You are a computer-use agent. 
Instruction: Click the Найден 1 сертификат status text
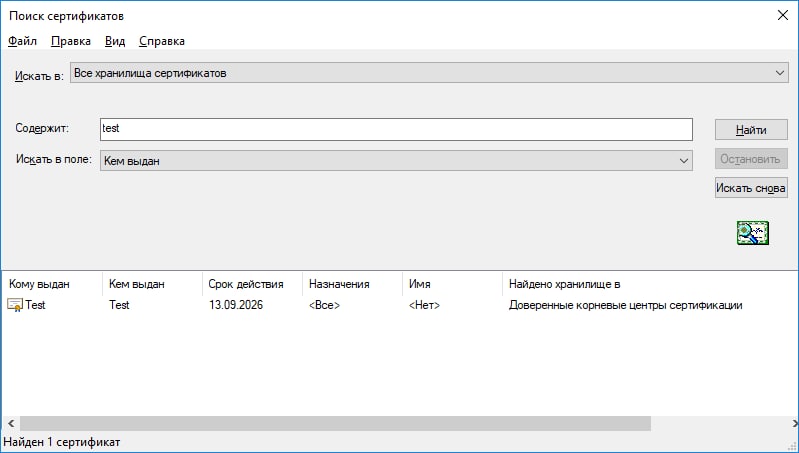pyautogui.click(x=62, y=442)
